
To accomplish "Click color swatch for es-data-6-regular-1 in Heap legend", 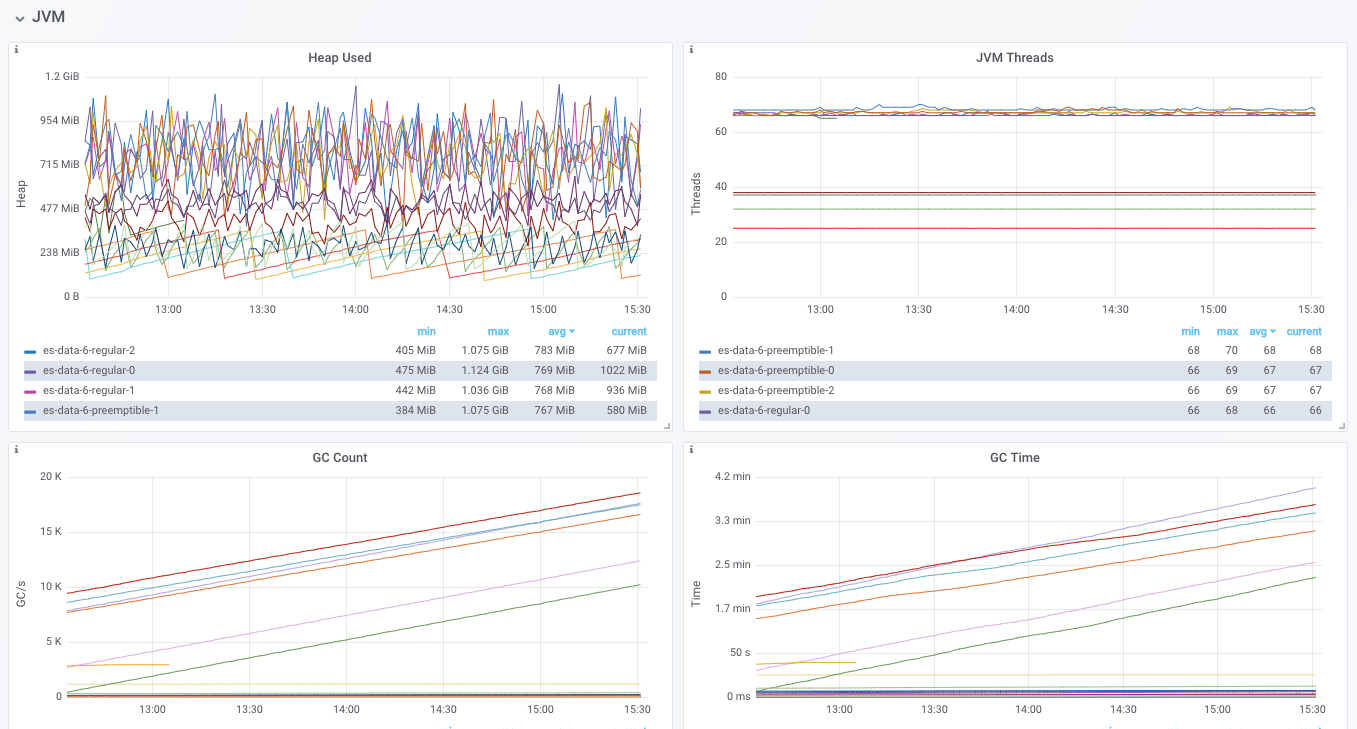I will 30,392.
